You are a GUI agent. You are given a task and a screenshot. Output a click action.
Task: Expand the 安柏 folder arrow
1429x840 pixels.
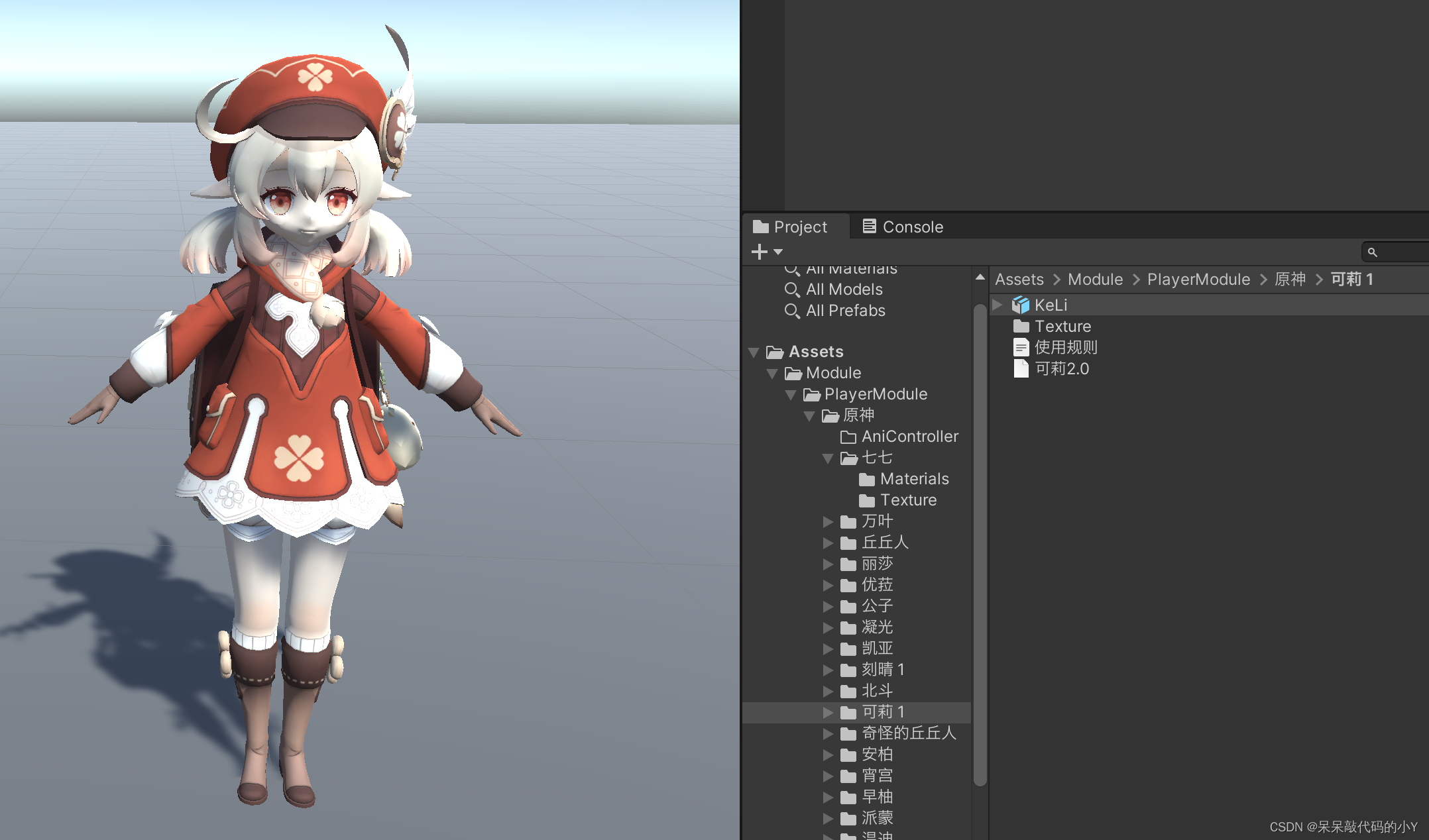point(828,755)
